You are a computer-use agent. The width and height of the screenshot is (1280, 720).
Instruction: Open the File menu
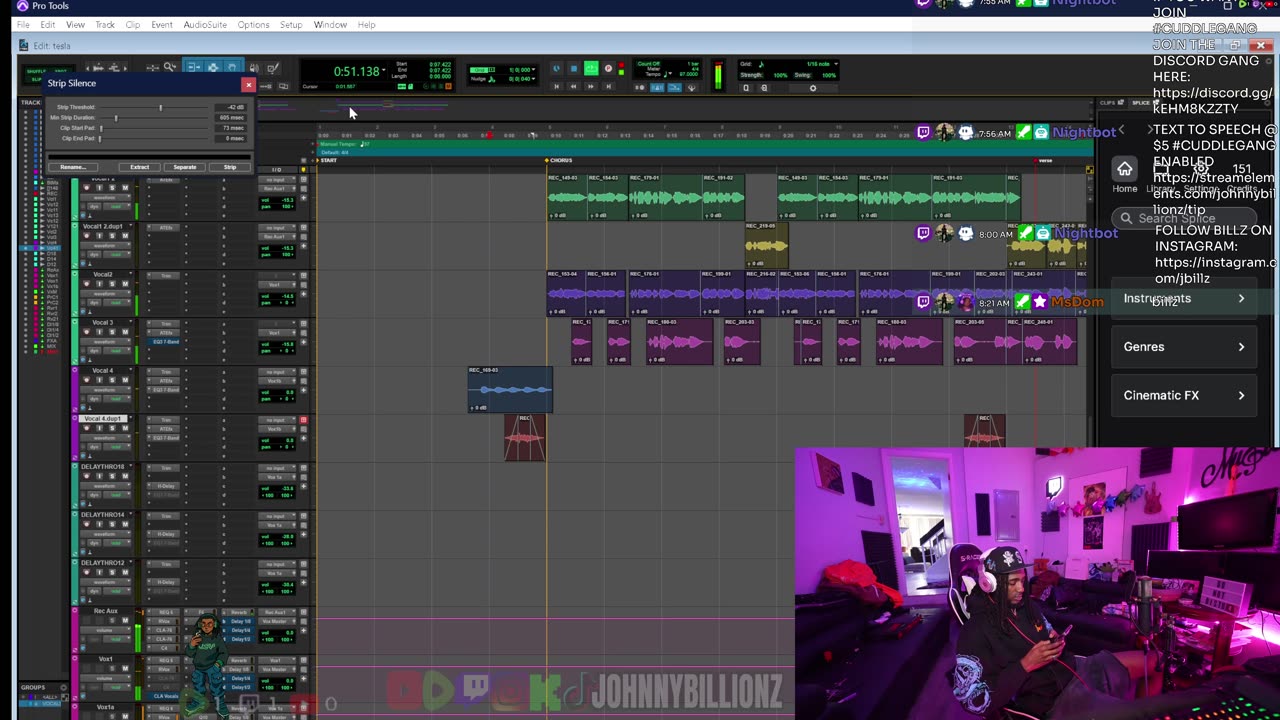[x=25, y=25]
